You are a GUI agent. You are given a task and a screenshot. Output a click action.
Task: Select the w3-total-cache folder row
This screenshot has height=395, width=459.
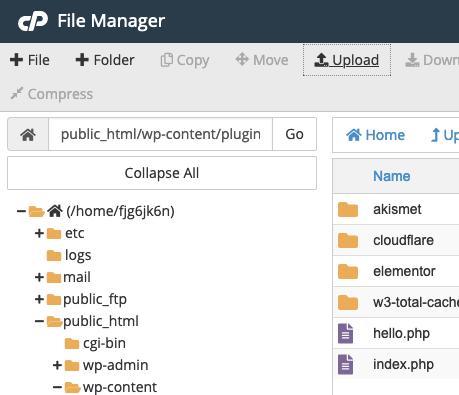point(396,302)
